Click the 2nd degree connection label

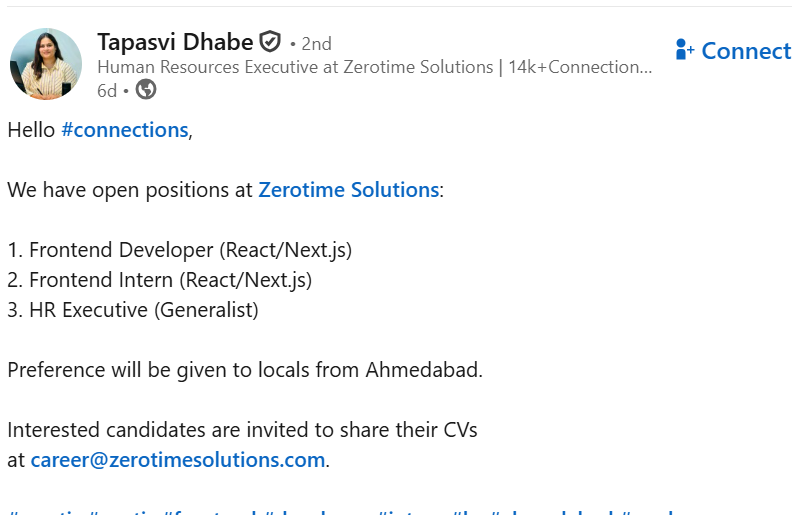click(316, 44)
